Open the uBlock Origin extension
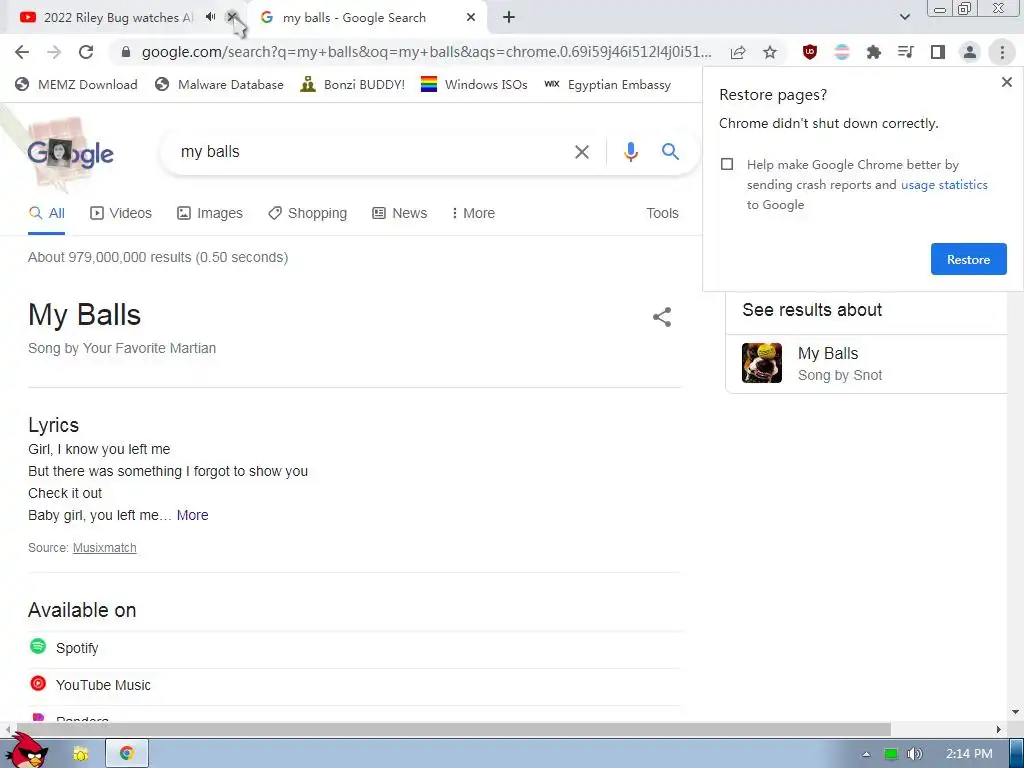The image size is (1024, 768). pyautogui.click(x=810, y=52)
